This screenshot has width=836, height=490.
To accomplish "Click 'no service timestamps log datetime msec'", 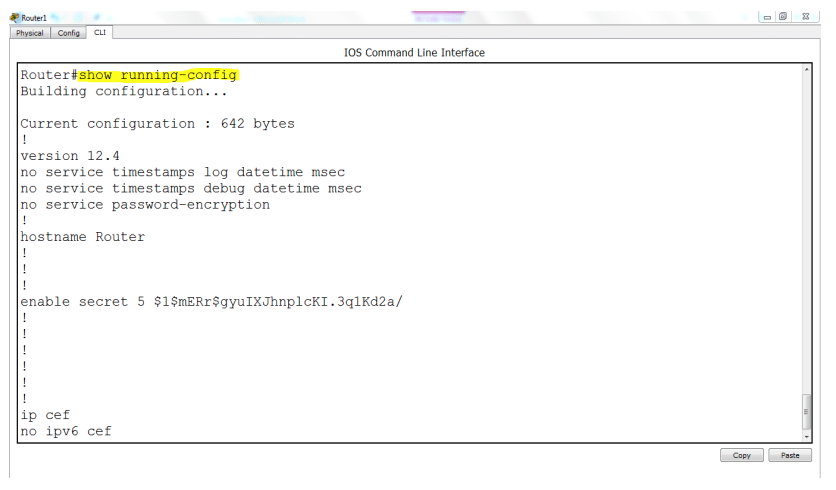I will pos(182,172).
